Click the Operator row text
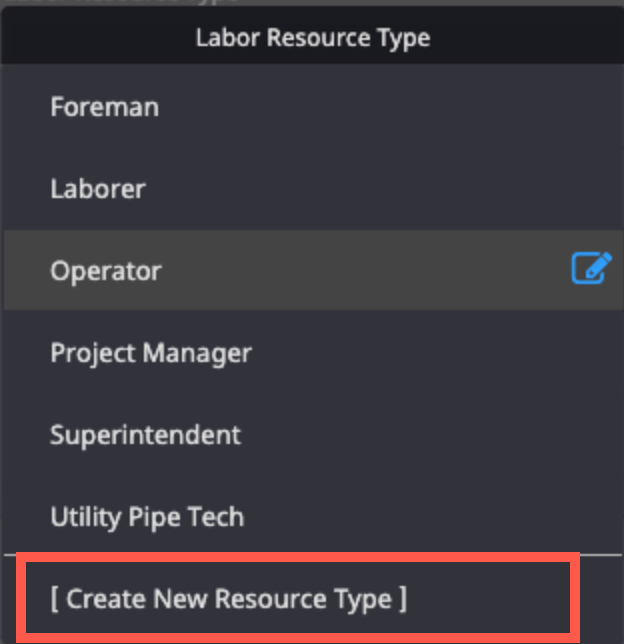 [x=106, y=271]
